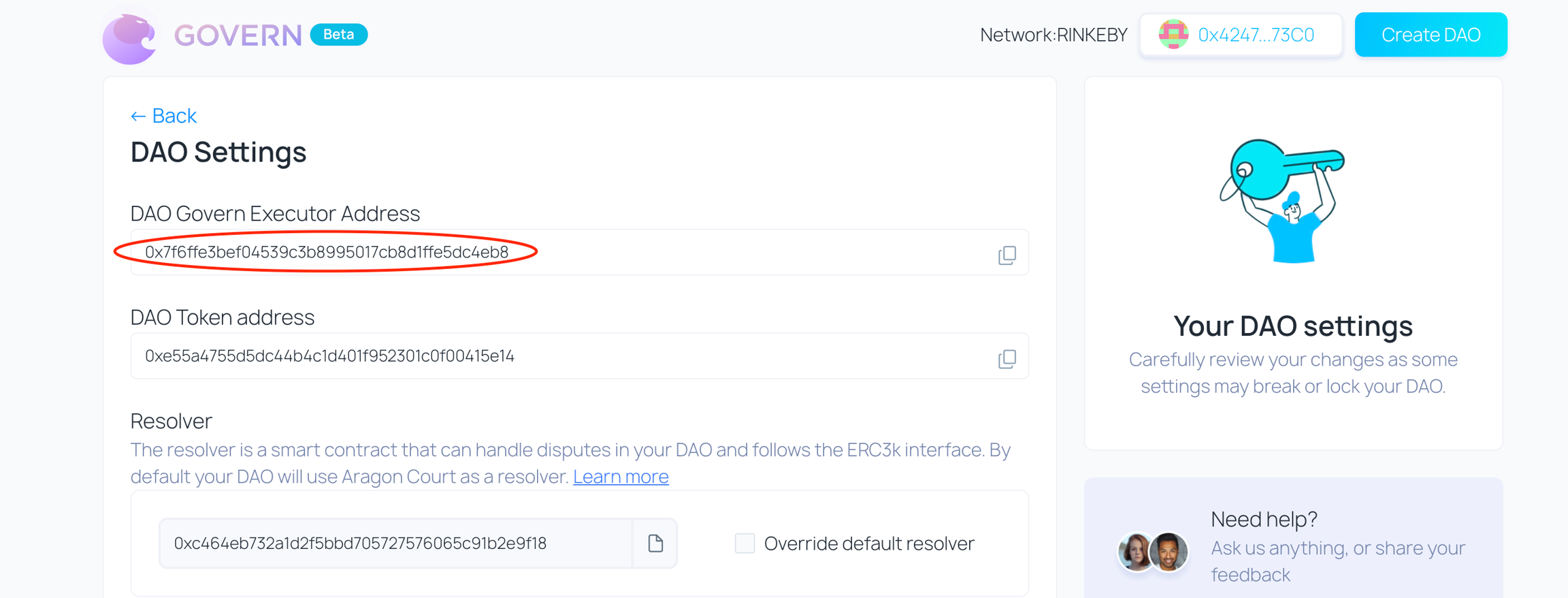The width and height of the screenshot is (1568, 598).
Task: Click the Govern panther logo icon
Action: (x=129, y=39)
